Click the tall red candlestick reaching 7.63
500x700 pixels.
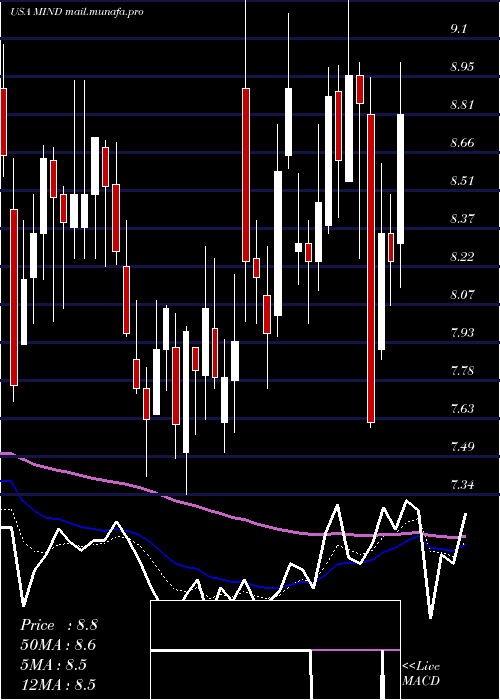click(x=371, y=268)
